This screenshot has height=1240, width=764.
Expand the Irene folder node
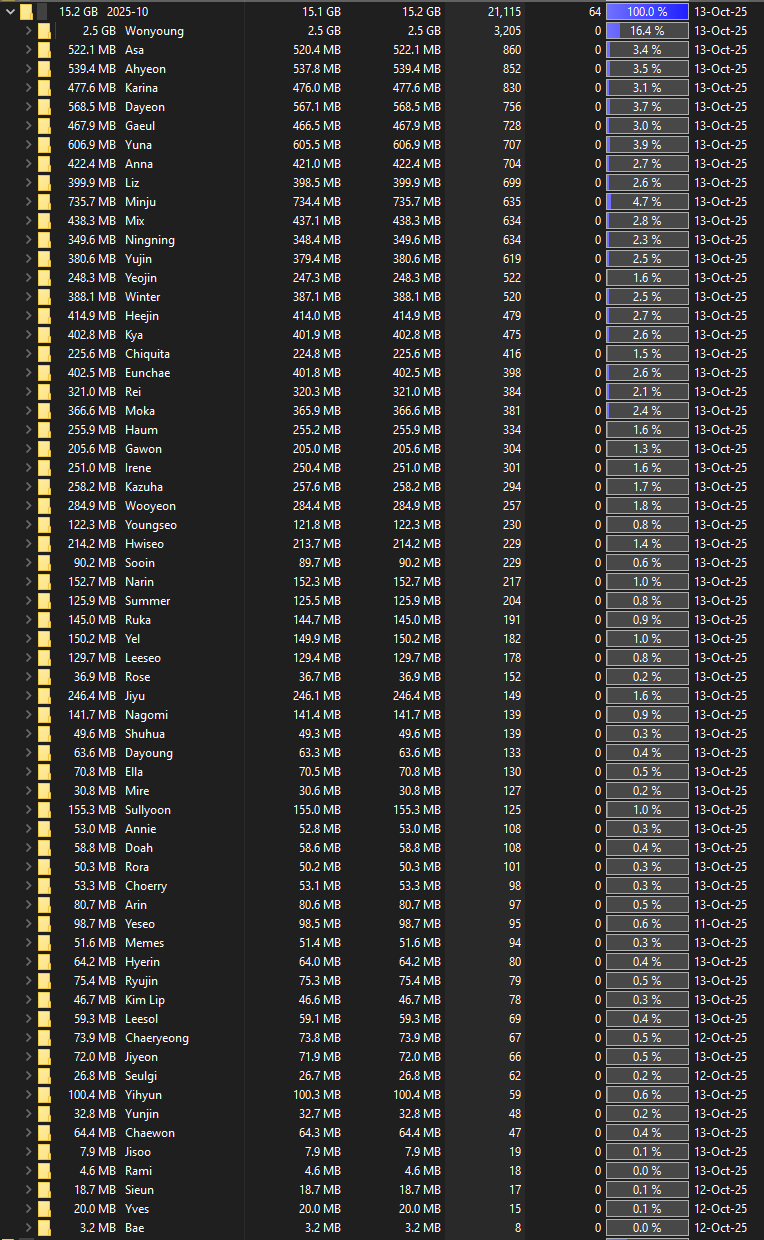pyautogui.click(x=27, y=468)
